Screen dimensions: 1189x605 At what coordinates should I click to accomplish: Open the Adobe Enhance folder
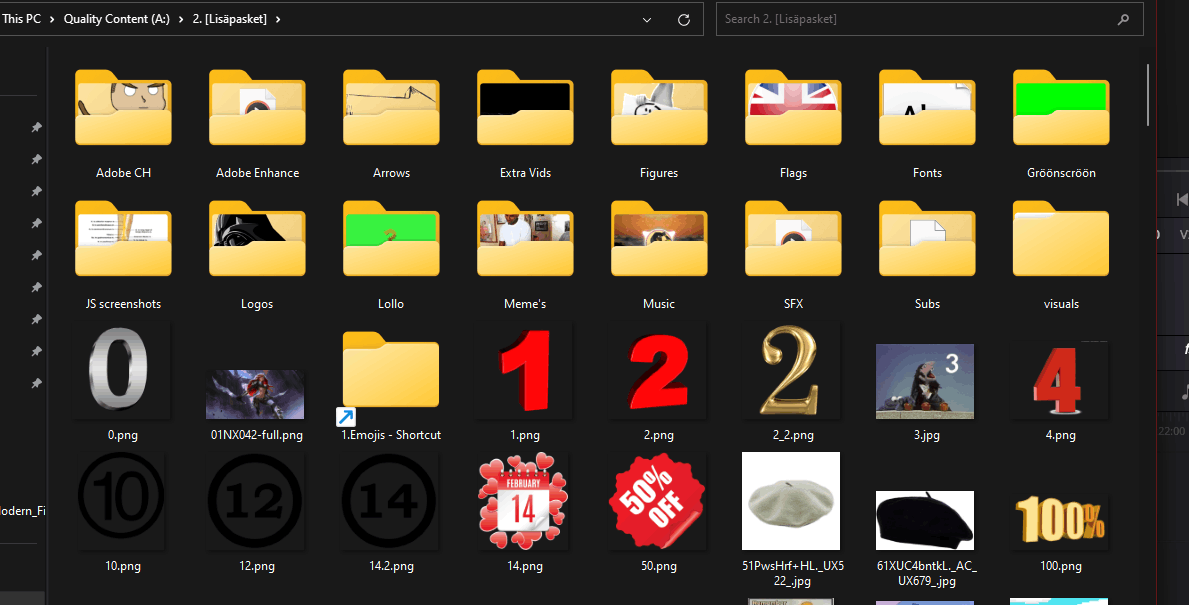click(257, 108)
